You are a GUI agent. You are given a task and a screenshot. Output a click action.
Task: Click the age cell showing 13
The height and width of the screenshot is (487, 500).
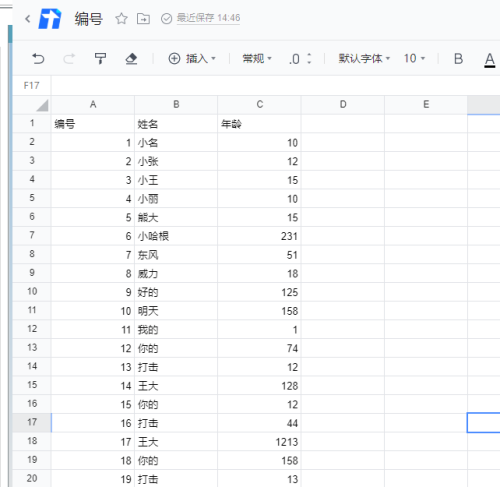pos(259,479)
